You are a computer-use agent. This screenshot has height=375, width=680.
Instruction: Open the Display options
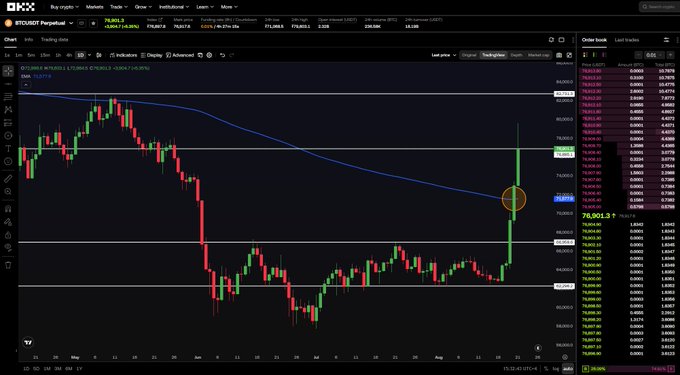pyautogui.click(x=151, y=55)
